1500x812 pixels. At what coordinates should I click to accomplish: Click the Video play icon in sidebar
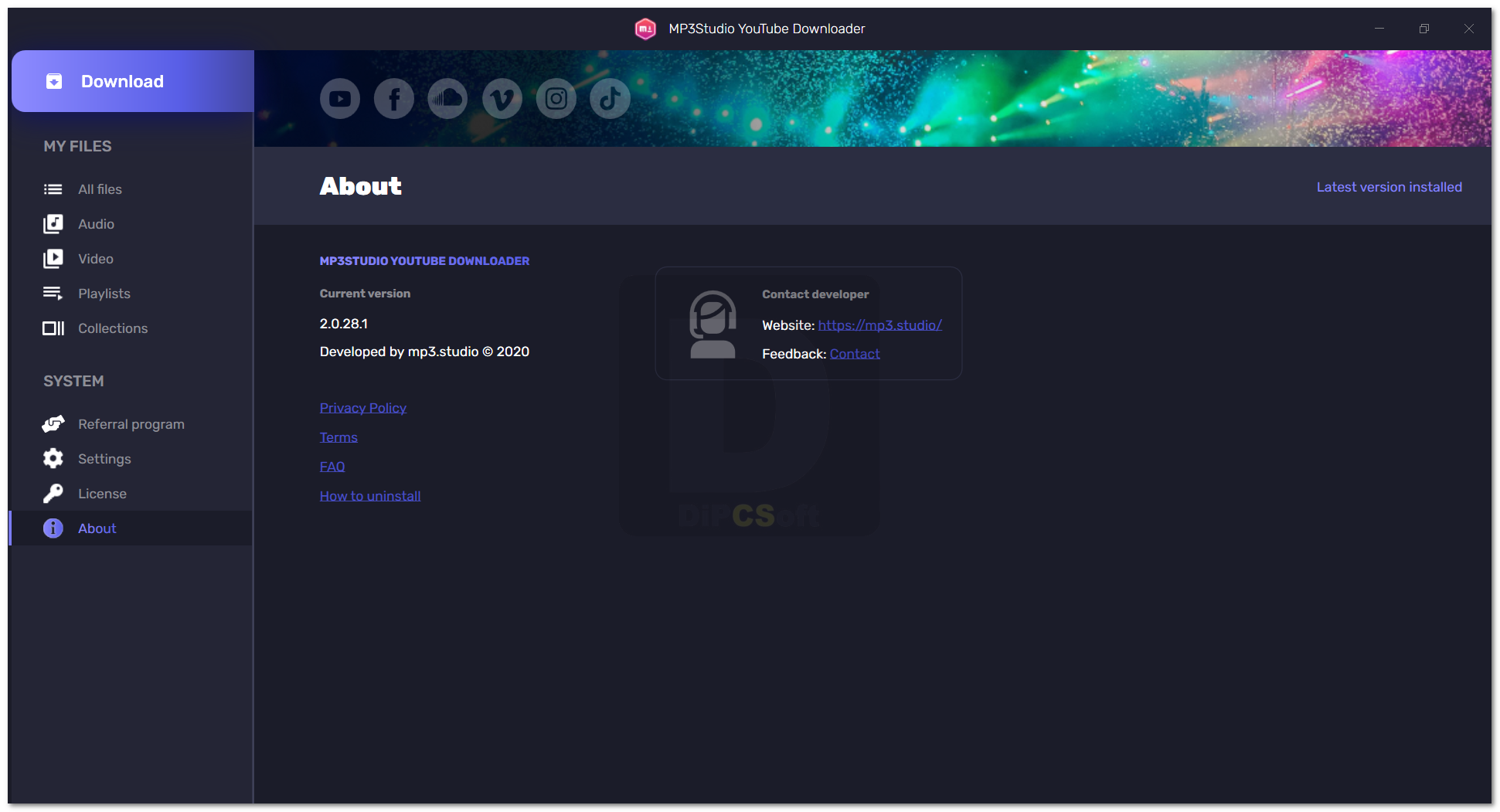[53, 259]
